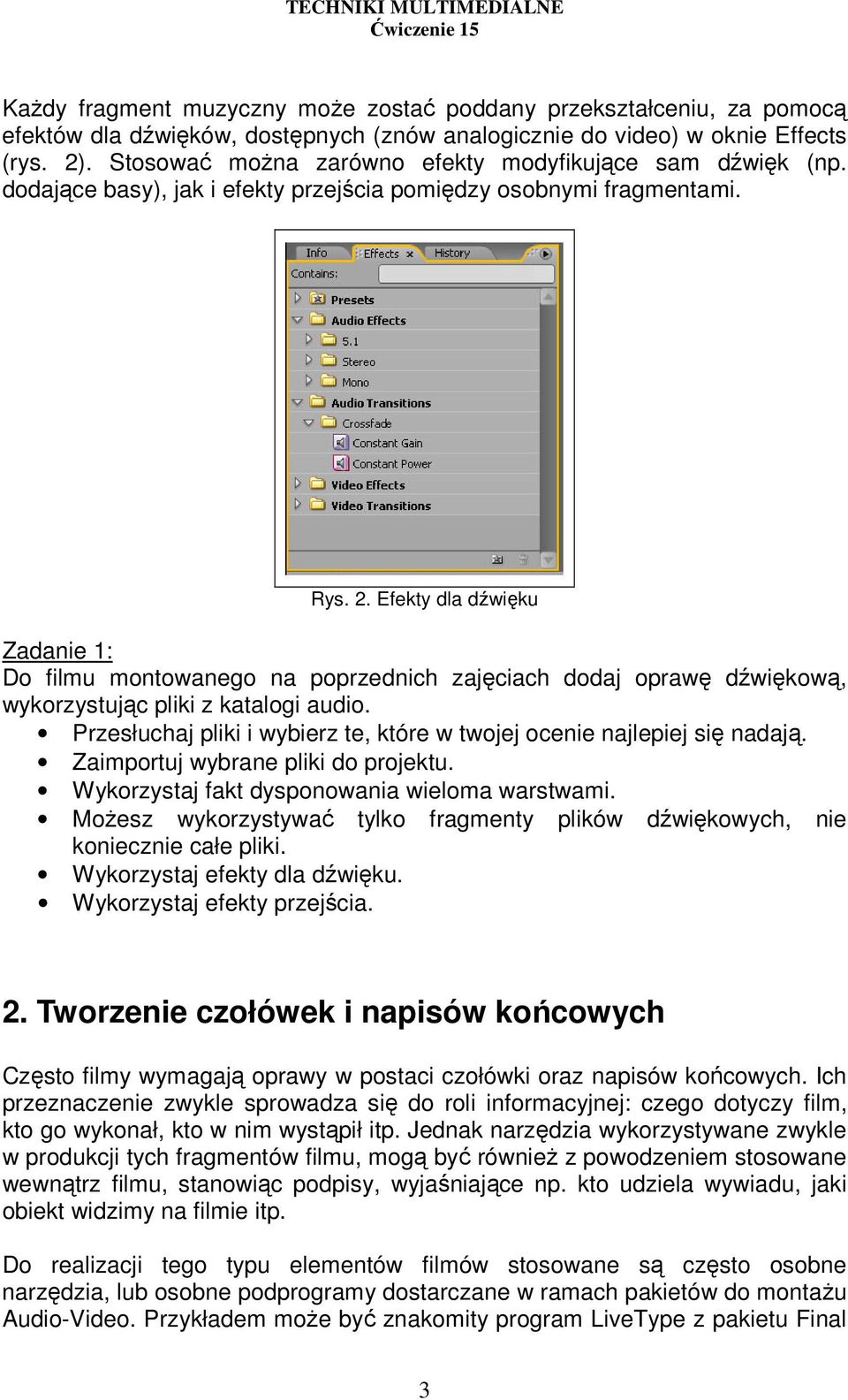The image size is (848, 1400).
Task: Select the Stereo label
Action: pos(359,361)
